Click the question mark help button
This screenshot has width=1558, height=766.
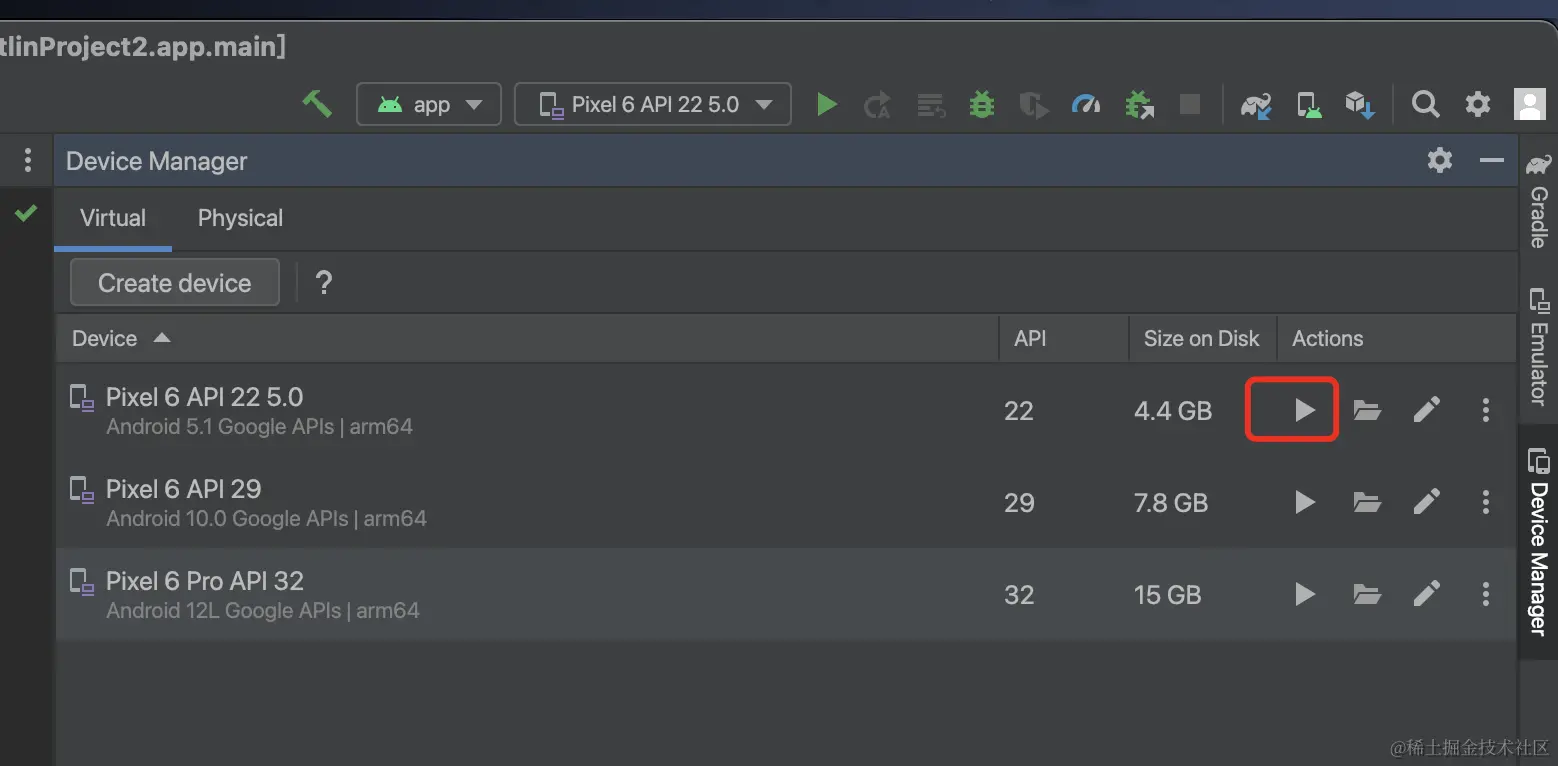(324, 283)
